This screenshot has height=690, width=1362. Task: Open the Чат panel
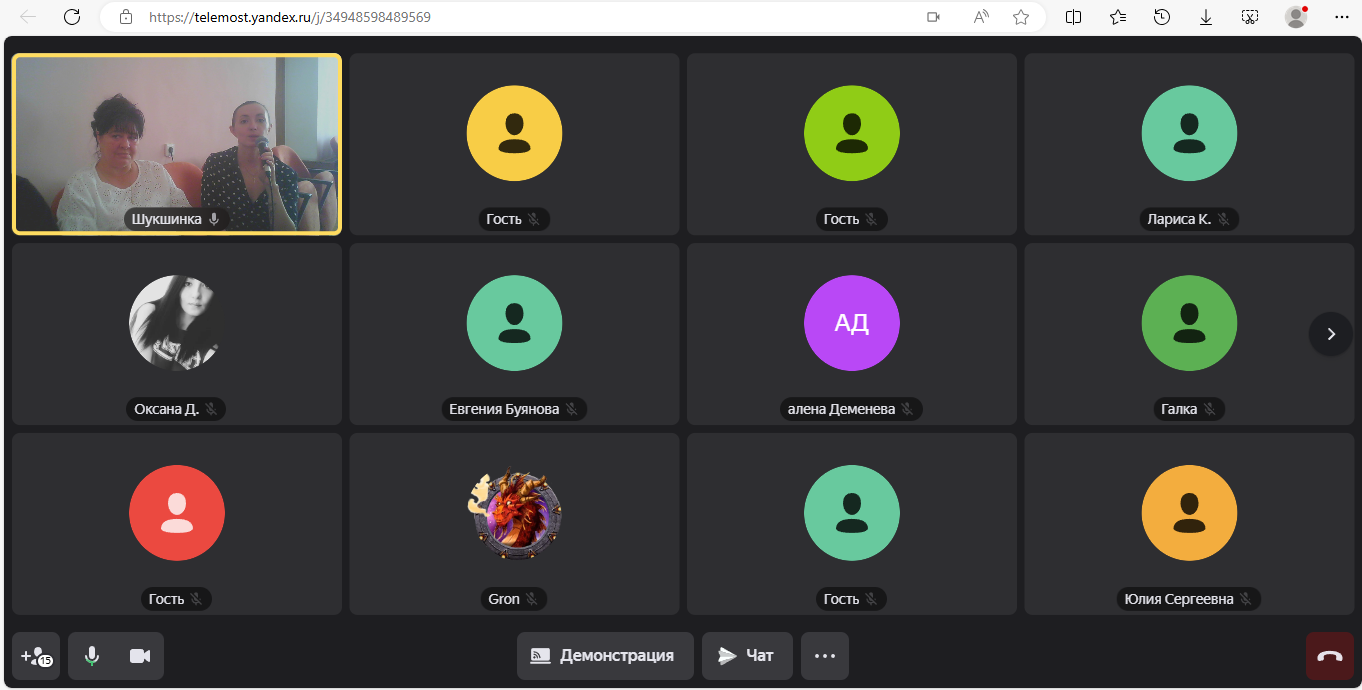point(747,656)
